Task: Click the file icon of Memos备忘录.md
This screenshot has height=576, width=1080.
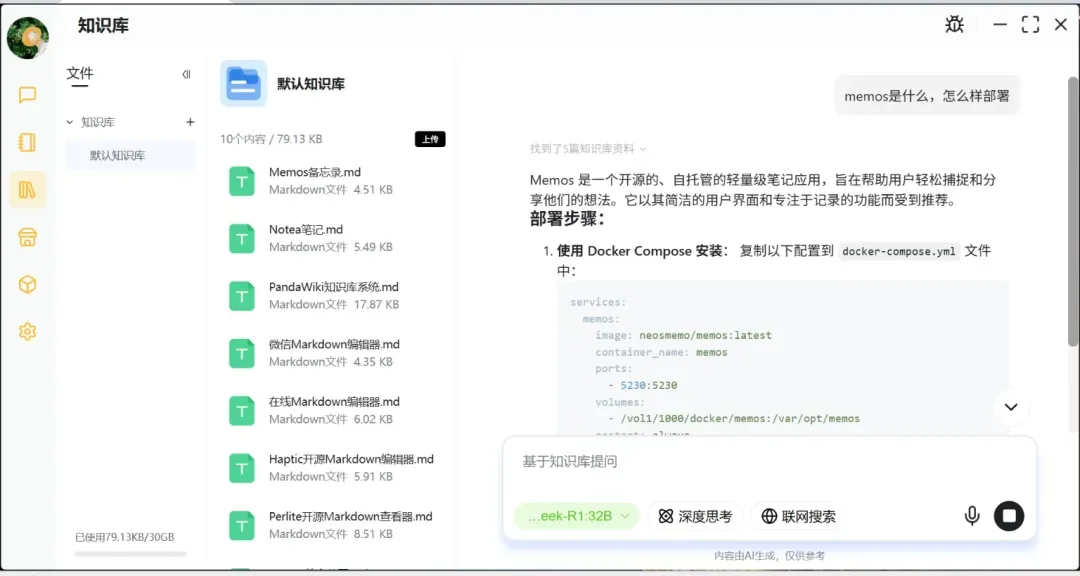Action: tap(242, 182)
